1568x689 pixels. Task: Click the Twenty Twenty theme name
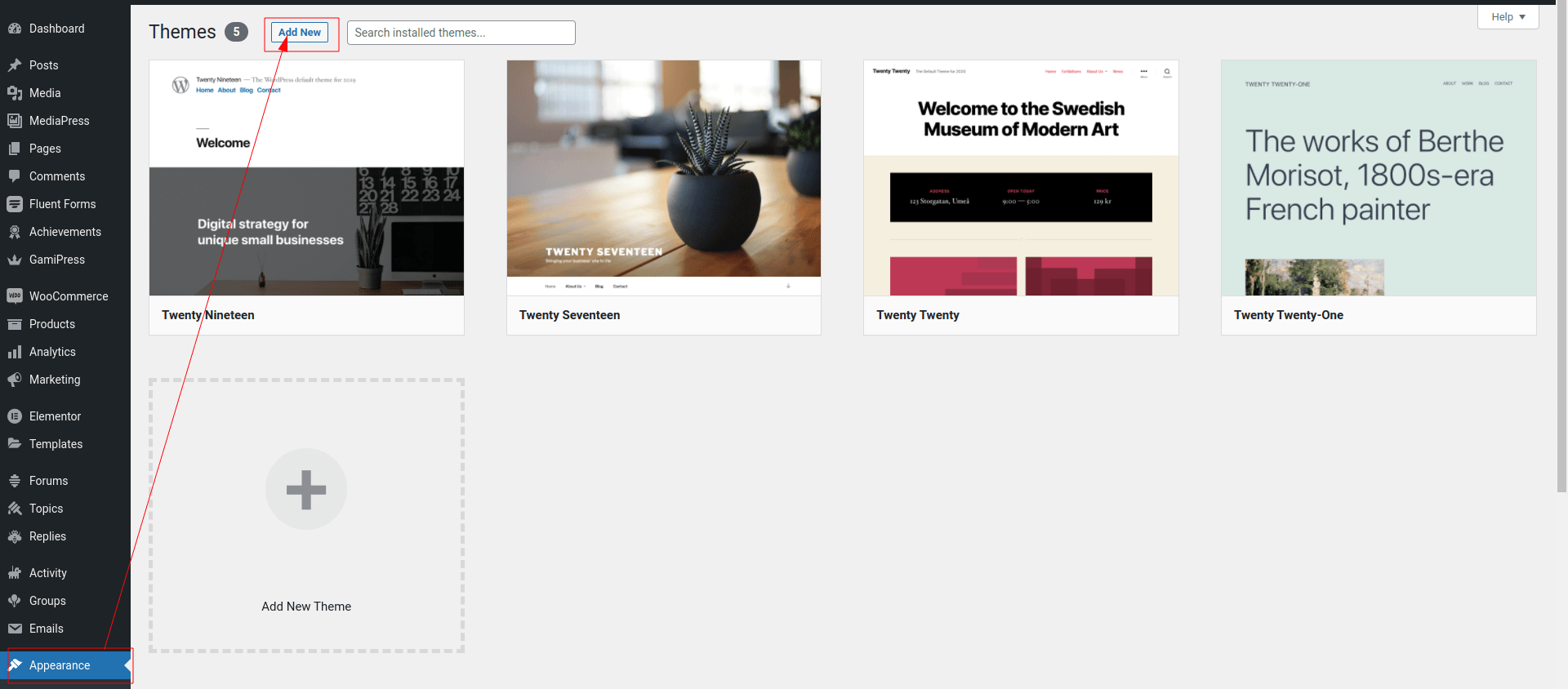918,315
